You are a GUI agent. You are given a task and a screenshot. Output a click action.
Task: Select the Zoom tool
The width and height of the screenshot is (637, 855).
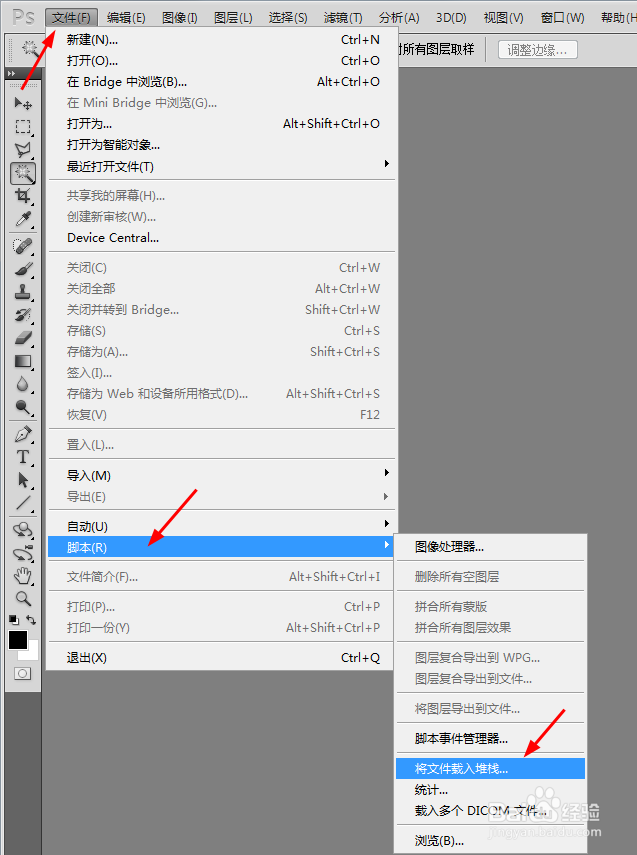[23, 599]
